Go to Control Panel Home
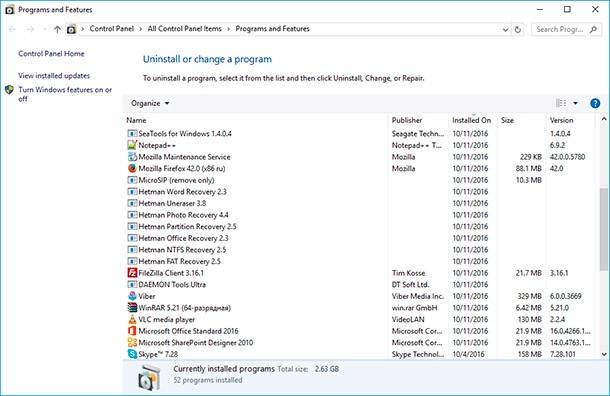Screen dimensions: 610x396 pyautogui.click(x=51, y=54)
